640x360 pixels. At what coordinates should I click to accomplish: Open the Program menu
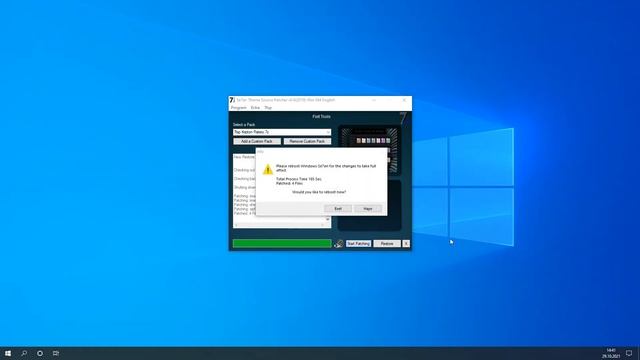238,108
